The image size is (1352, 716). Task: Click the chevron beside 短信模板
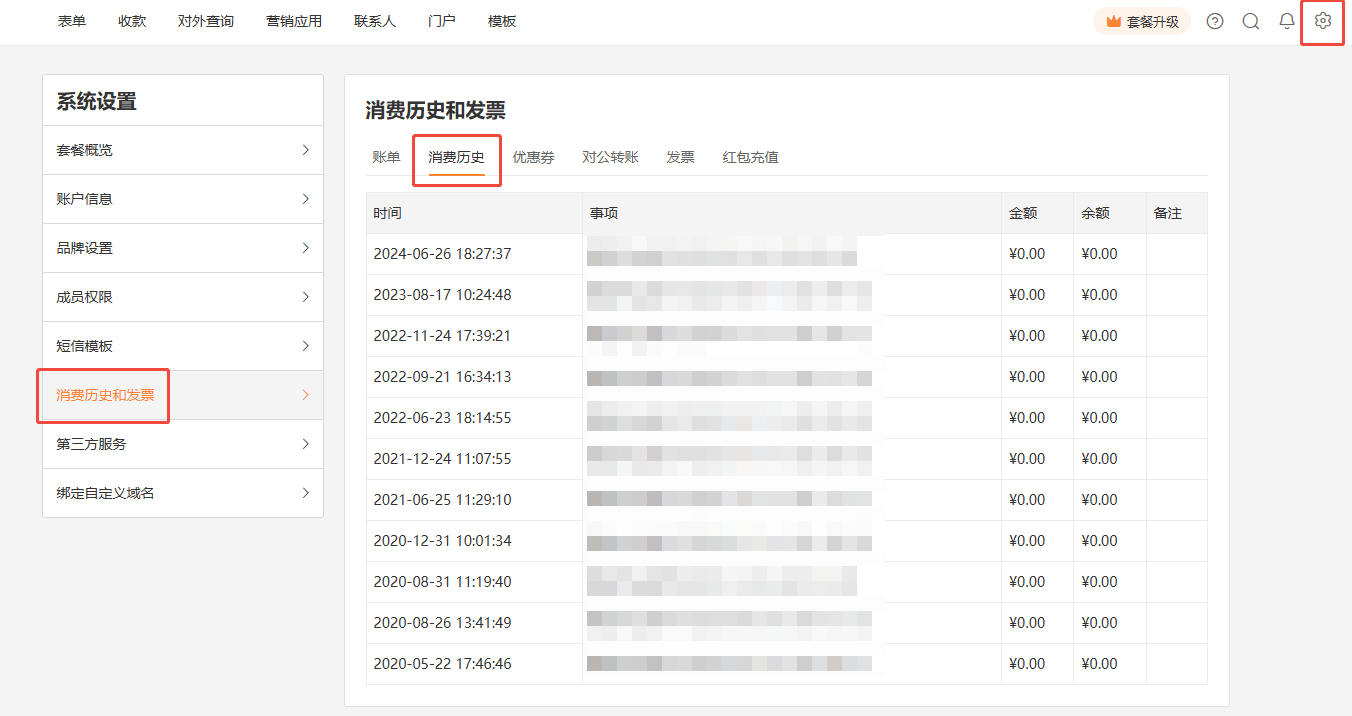306,346
